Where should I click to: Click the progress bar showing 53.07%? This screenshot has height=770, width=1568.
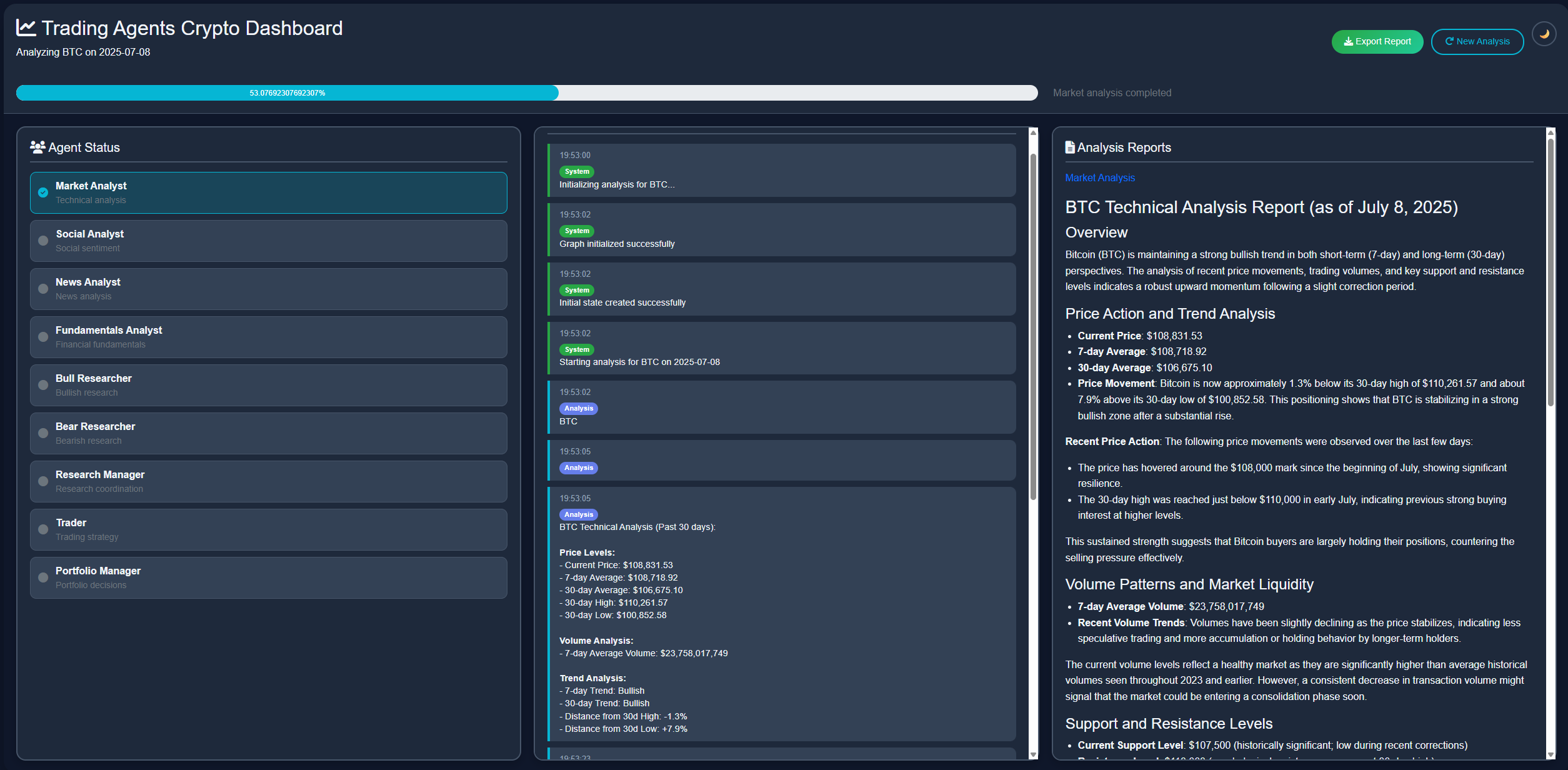point(527,93)
